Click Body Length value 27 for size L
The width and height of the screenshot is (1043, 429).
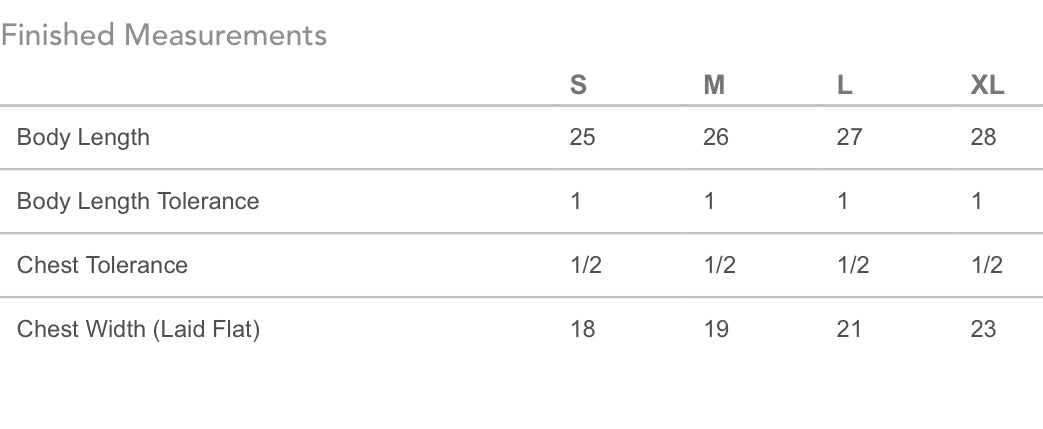point(849,137)
